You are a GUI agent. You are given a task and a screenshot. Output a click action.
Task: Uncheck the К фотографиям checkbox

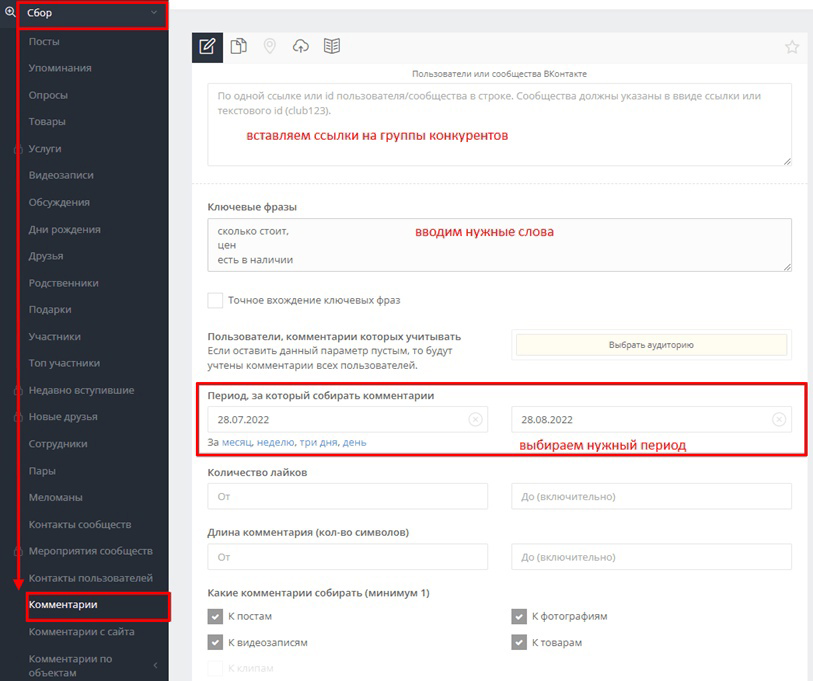click(x=519, y=616)
